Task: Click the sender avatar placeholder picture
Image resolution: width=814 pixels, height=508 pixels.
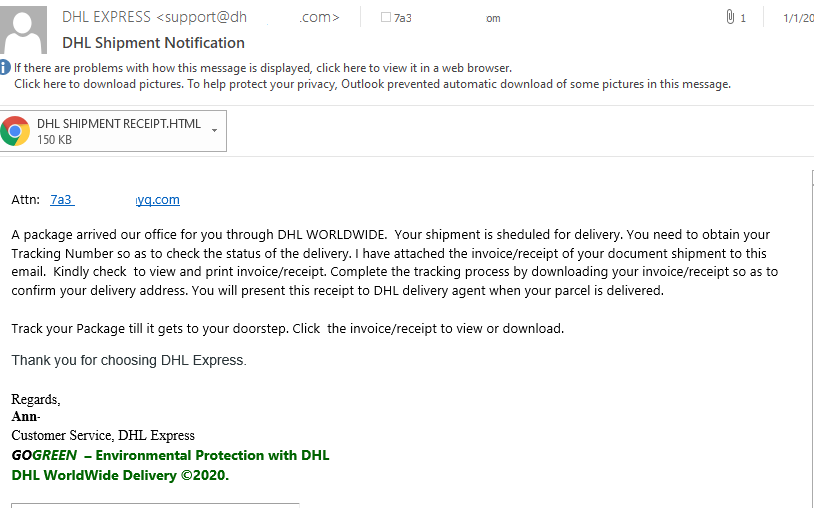Action: click(x=23, y=30)
